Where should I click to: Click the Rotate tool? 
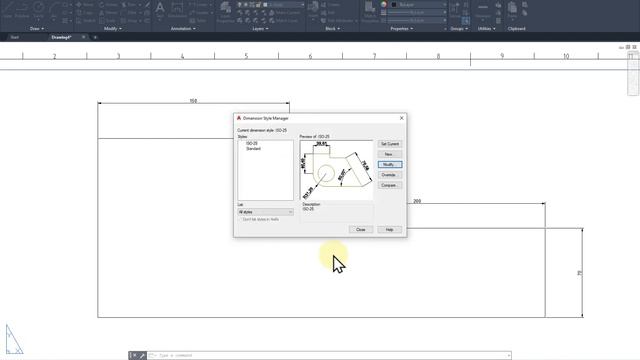[108, 5]
